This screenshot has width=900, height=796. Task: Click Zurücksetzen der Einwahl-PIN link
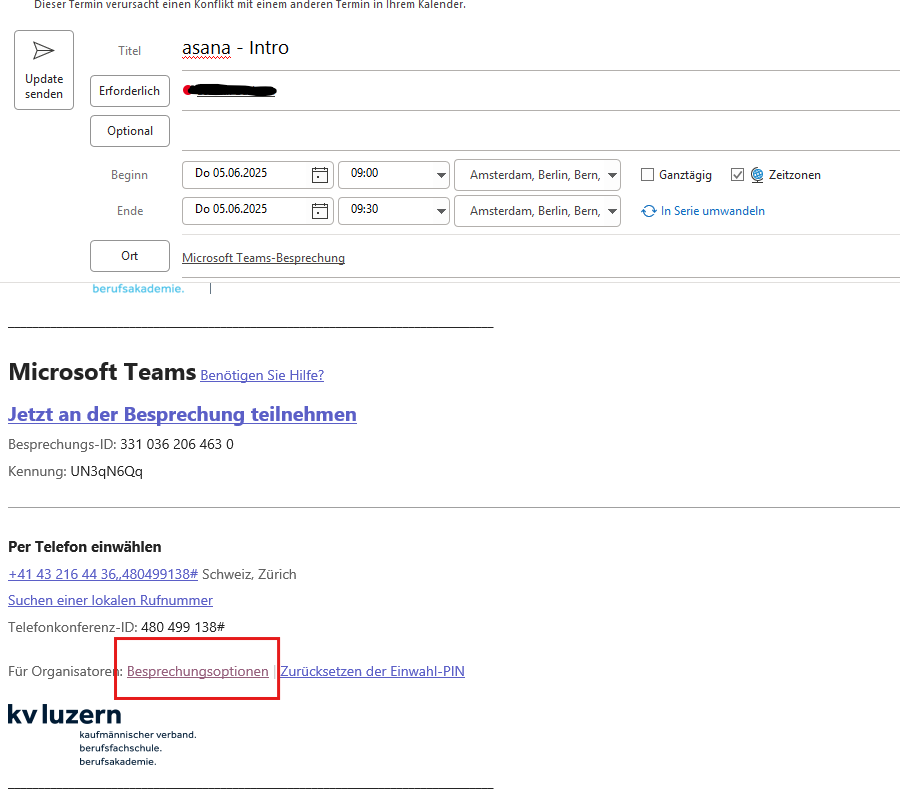372,671
